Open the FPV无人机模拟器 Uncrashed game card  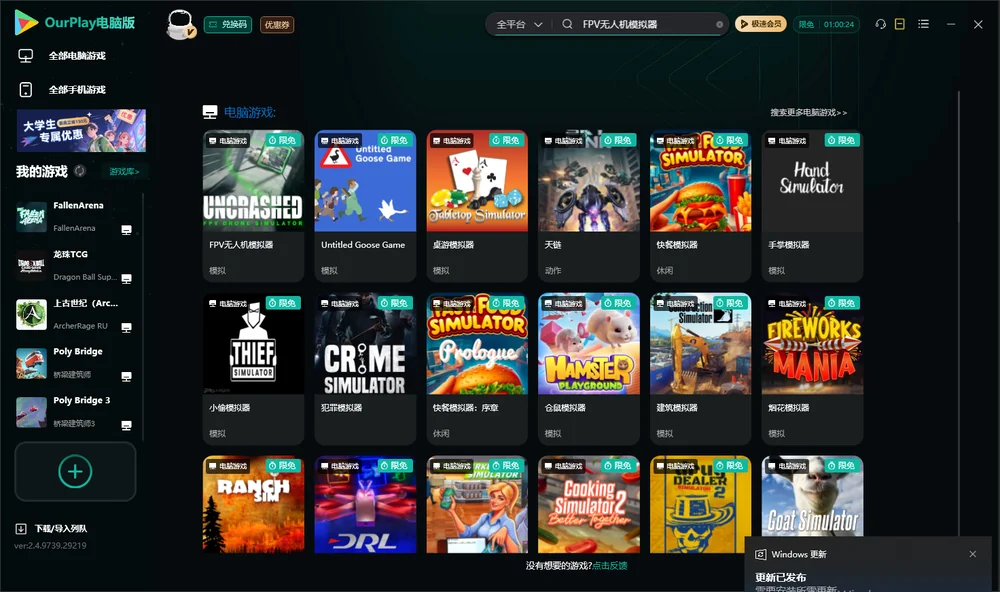point(253,206)
